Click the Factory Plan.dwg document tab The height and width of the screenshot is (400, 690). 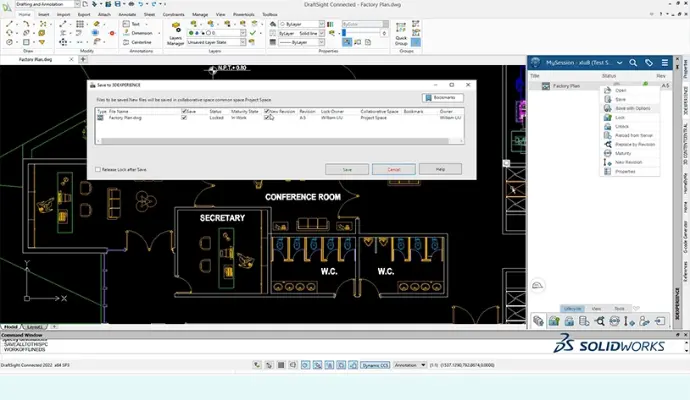click(x=35, y=59)
